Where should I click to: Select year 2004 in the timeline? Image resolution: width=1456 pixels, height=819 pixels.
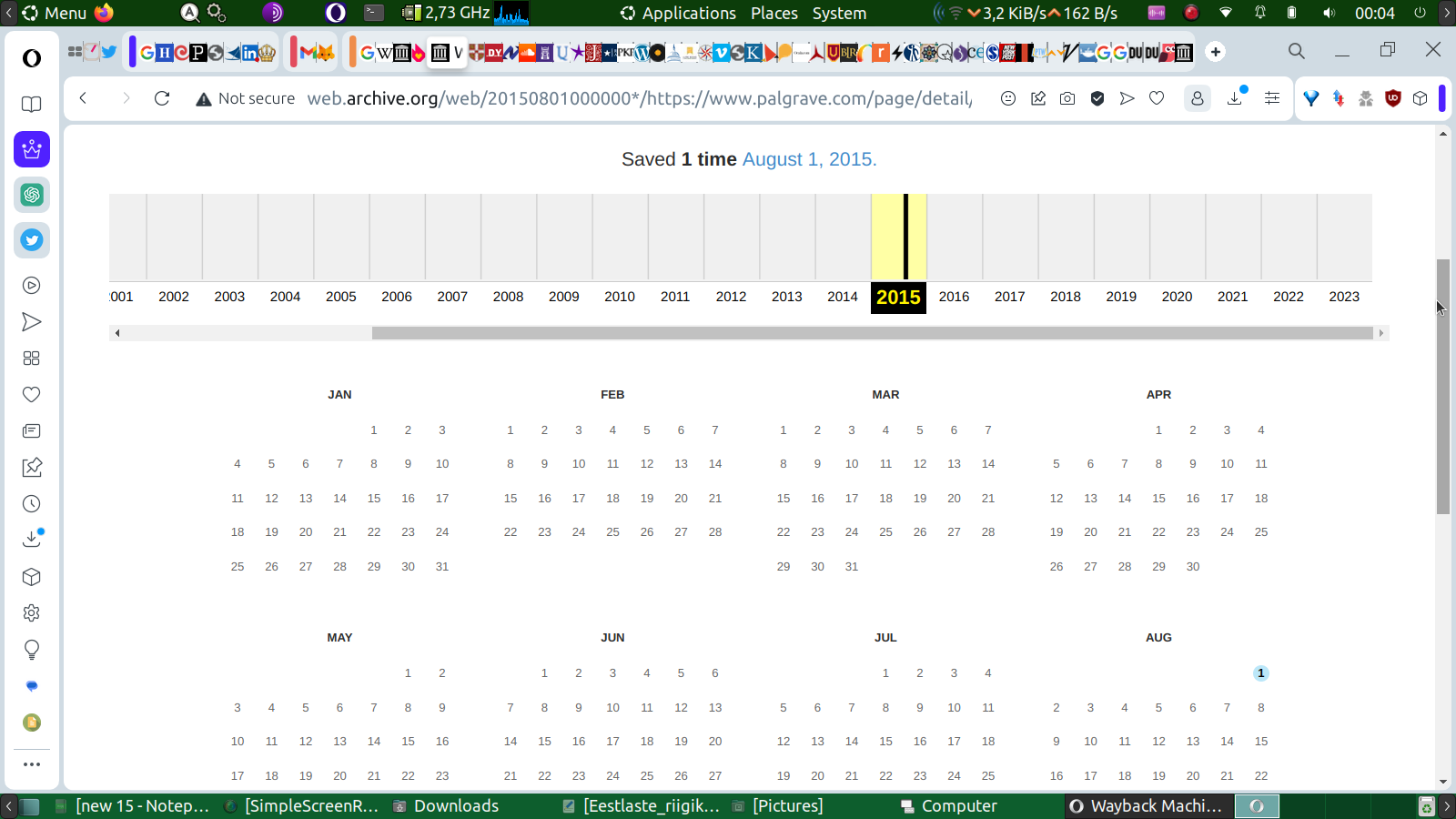(x=285, y=297)
